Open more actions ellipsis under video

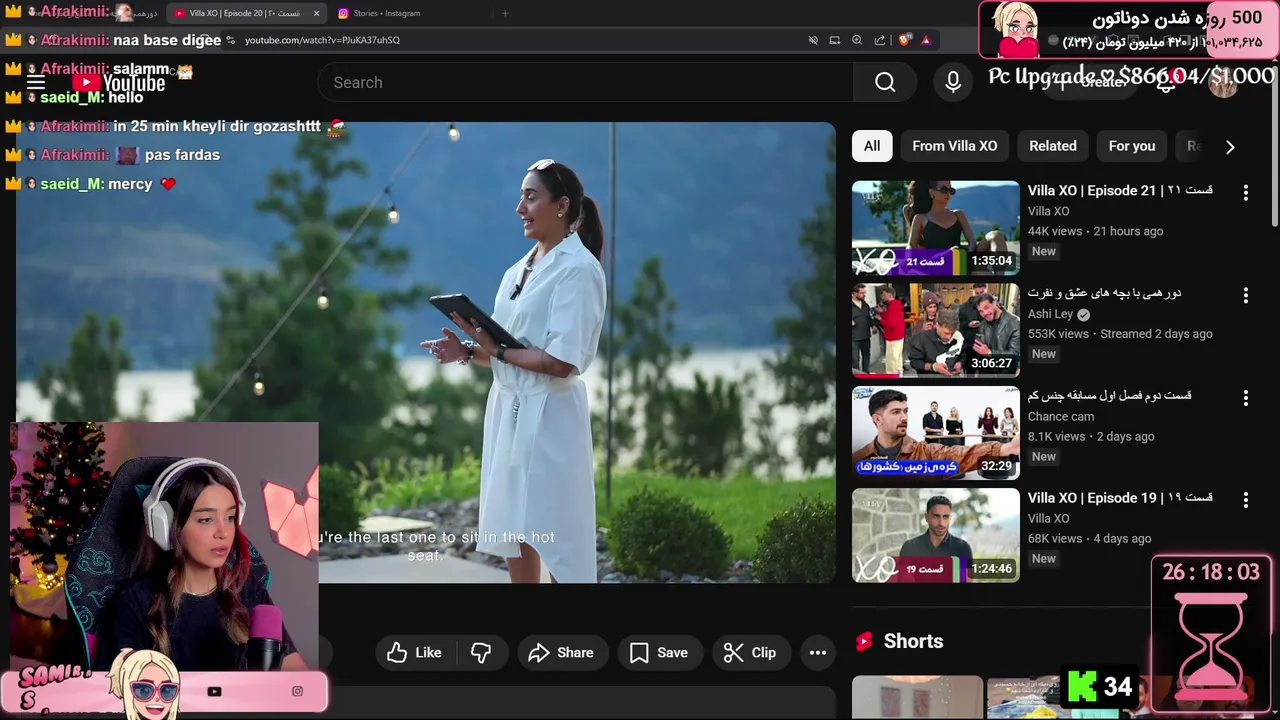[x=818, y=653]
